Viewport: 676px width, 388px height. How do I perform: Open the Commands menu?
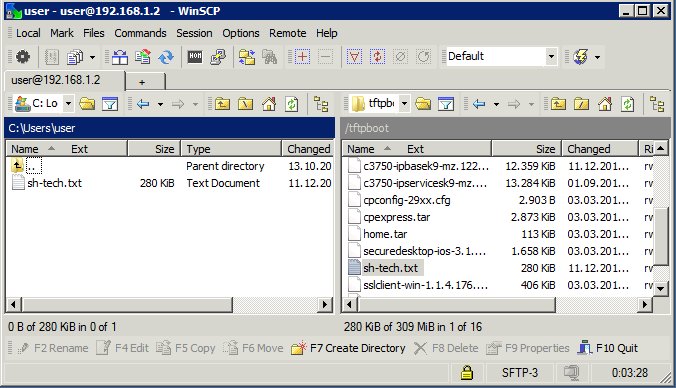tap(140, 33)
